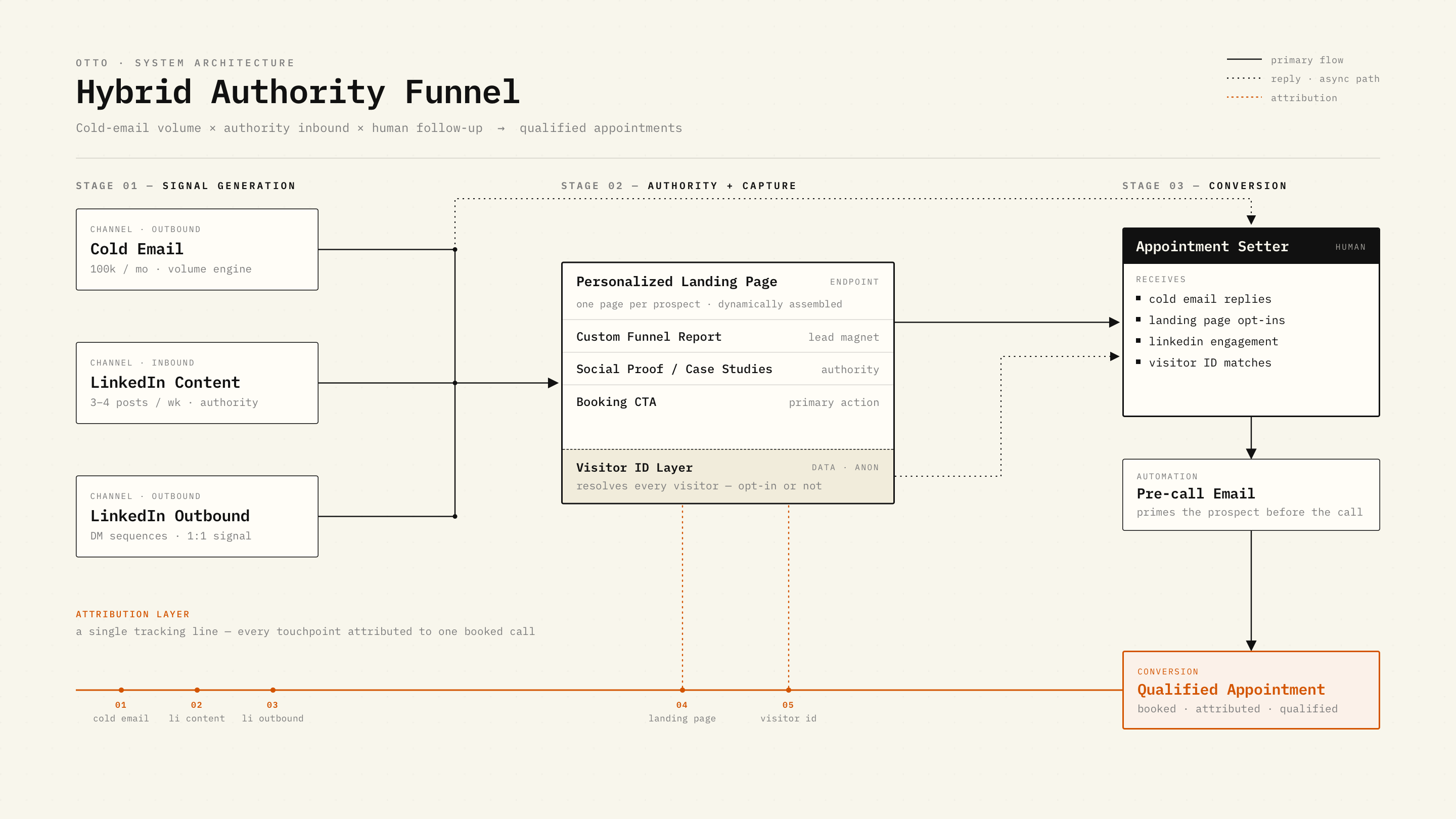Viewport: 1456px width, 819px height.
Task: Select timeline marker 01 cold email
Action: click(x=121, y=690)
